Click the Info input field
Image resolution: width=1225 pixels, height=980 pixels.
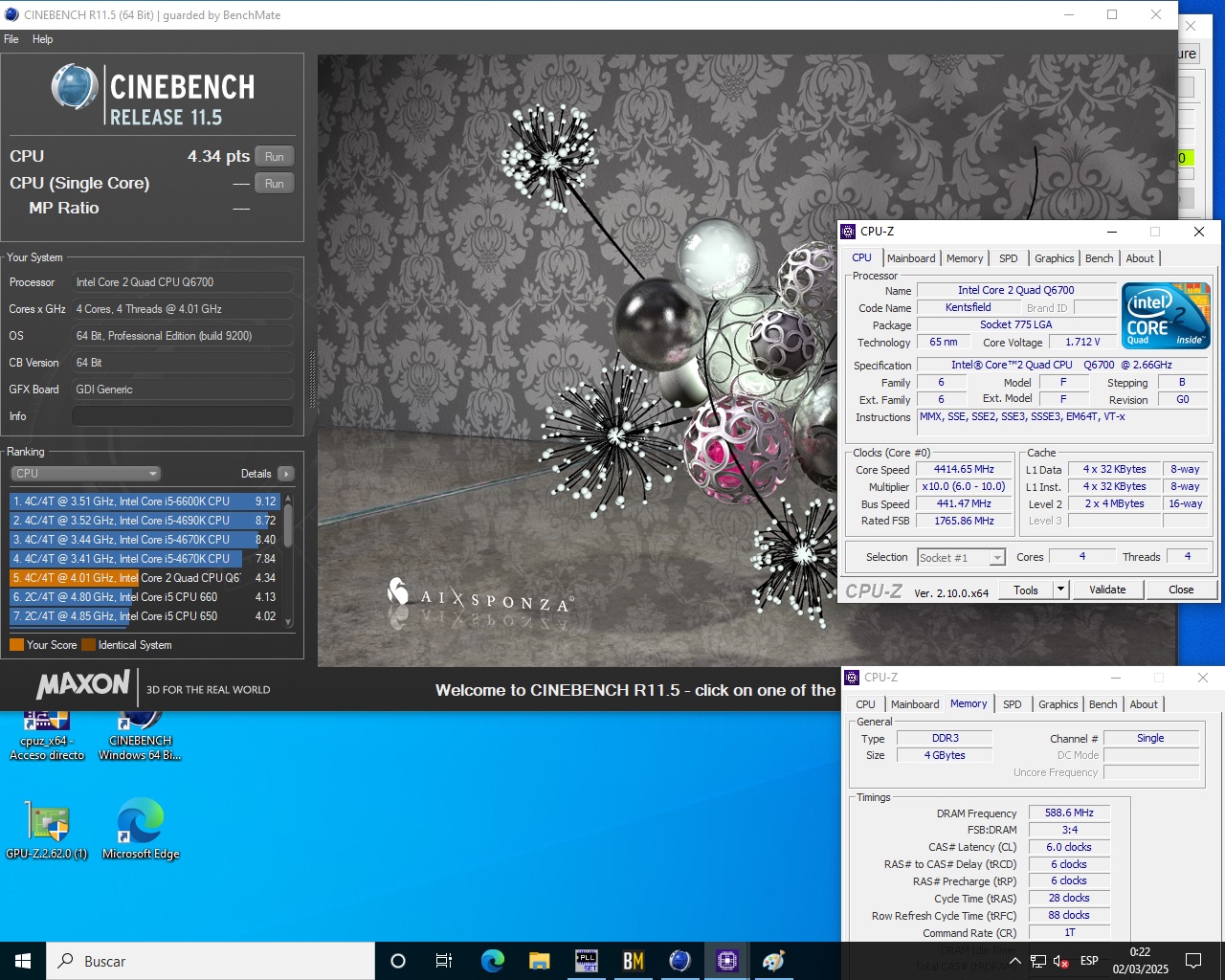[x=182, y=416]
